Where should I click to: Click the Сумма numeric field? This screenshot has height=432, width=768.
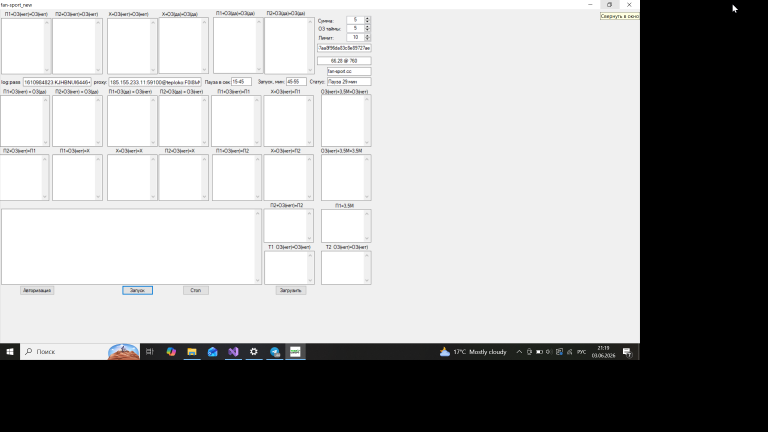(x=356, y=20)
